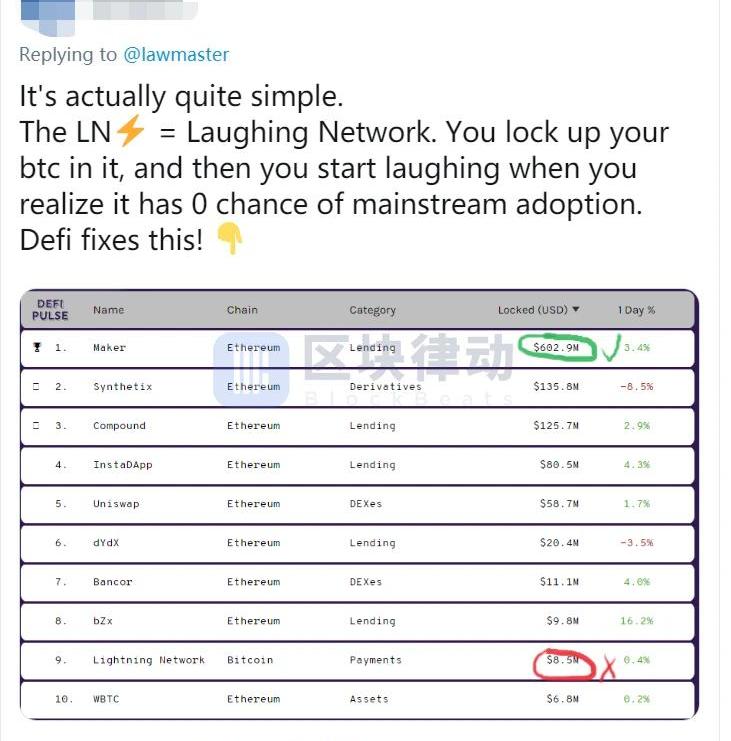Sort by 1 Day % column header
The height and width of the screenshot is (741, 731).
[x=636, y=310]
